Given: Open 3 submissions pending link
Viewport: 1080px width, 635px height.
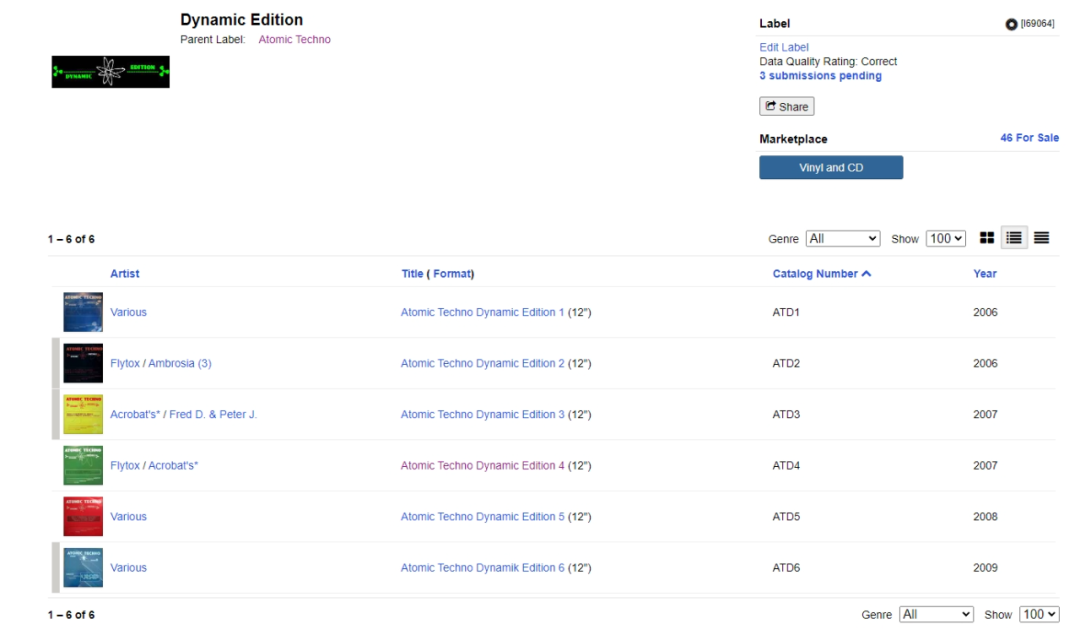Looking at the screenshot, I should click(820, 76).
